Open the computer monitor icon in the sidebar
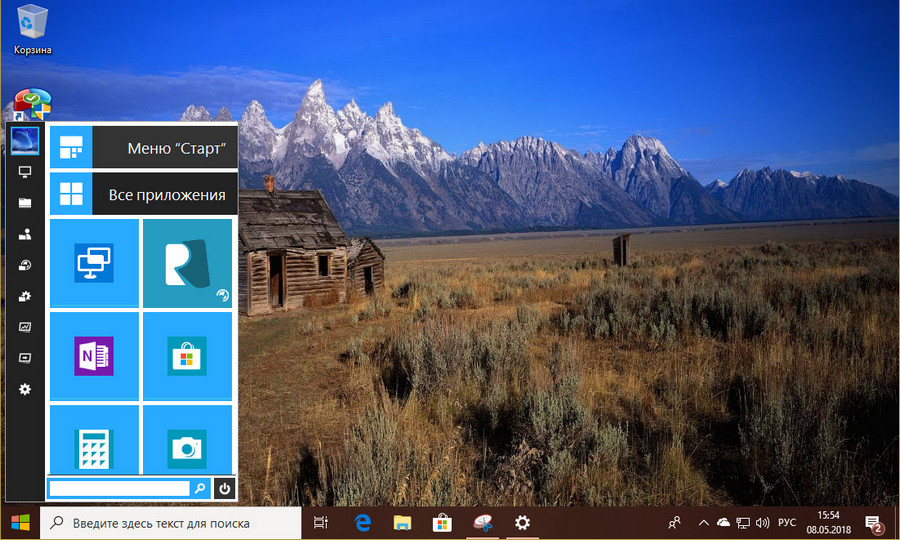 pos(25,172)
